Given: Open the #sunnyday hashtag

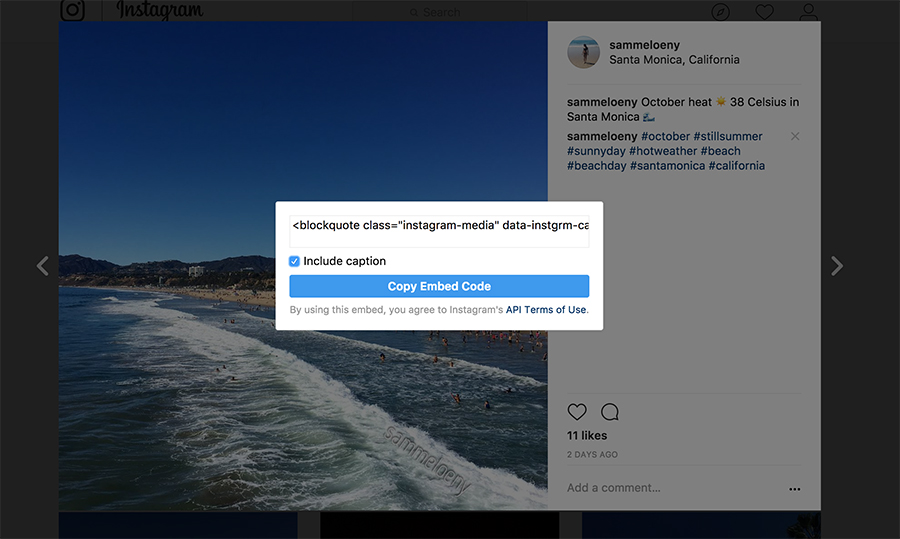Looking at the screenshot, I should pyautogui.click(x=596, y=151).
